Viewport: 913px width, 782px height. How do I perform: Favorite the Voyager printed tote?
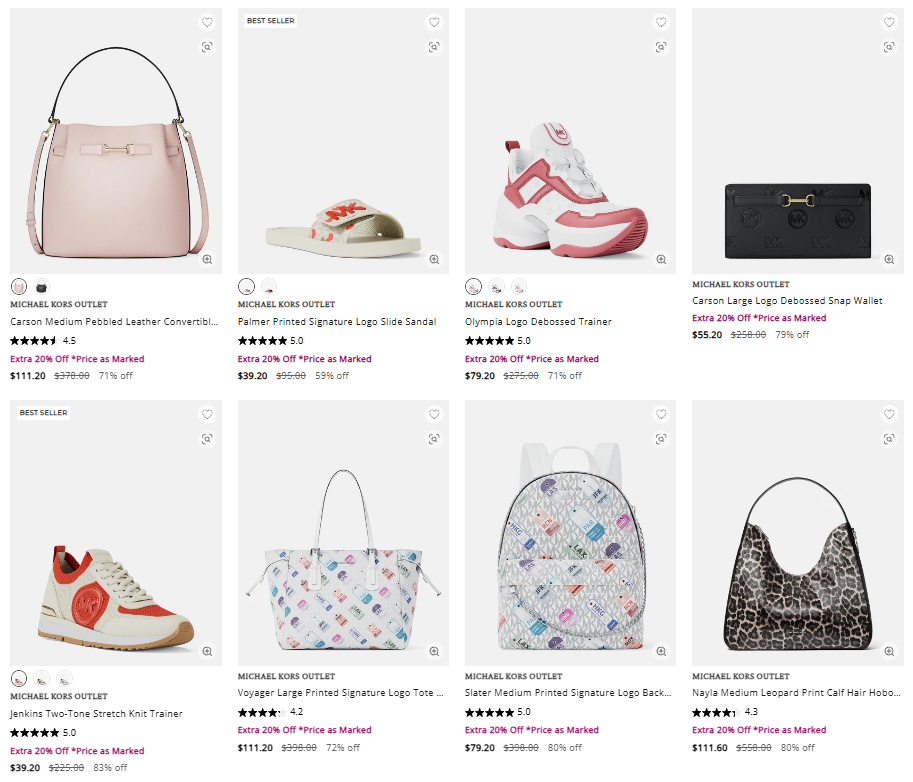tap(433, 413)
